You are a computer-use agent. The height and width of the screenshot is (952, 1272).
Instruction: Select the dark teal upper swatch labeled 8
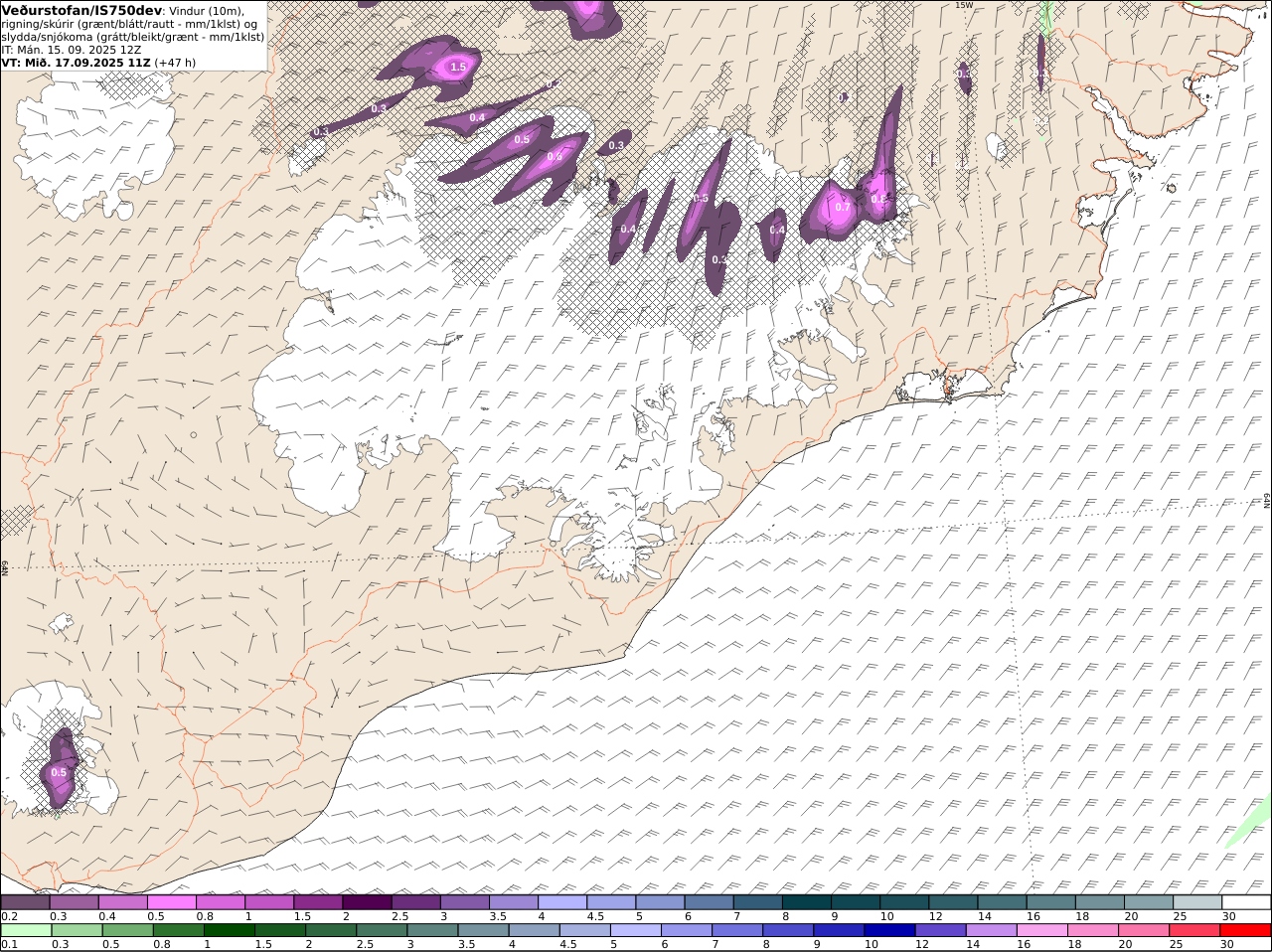[x=806, y=902]
